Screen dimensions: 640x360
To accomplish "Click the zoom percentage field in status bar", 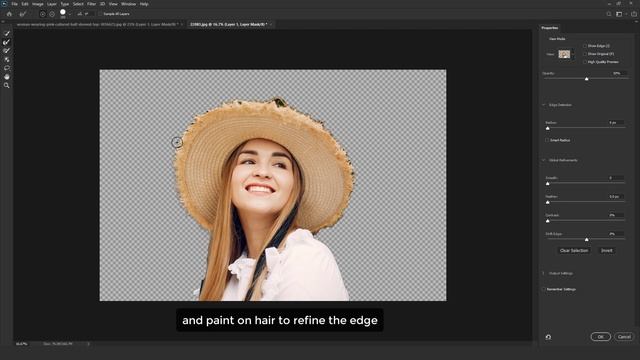I will 22,344.
